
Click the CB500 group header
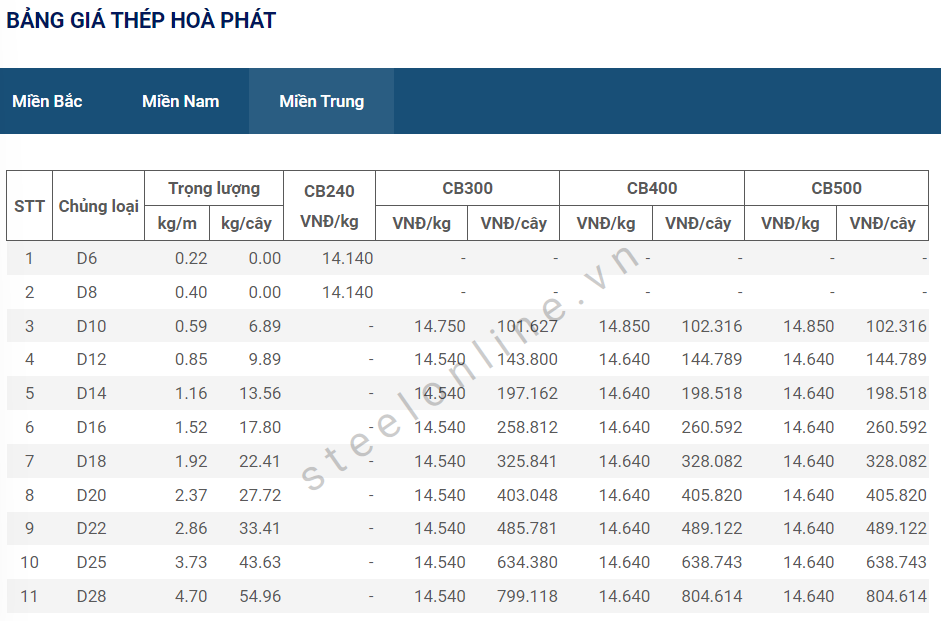coord(837,188)
